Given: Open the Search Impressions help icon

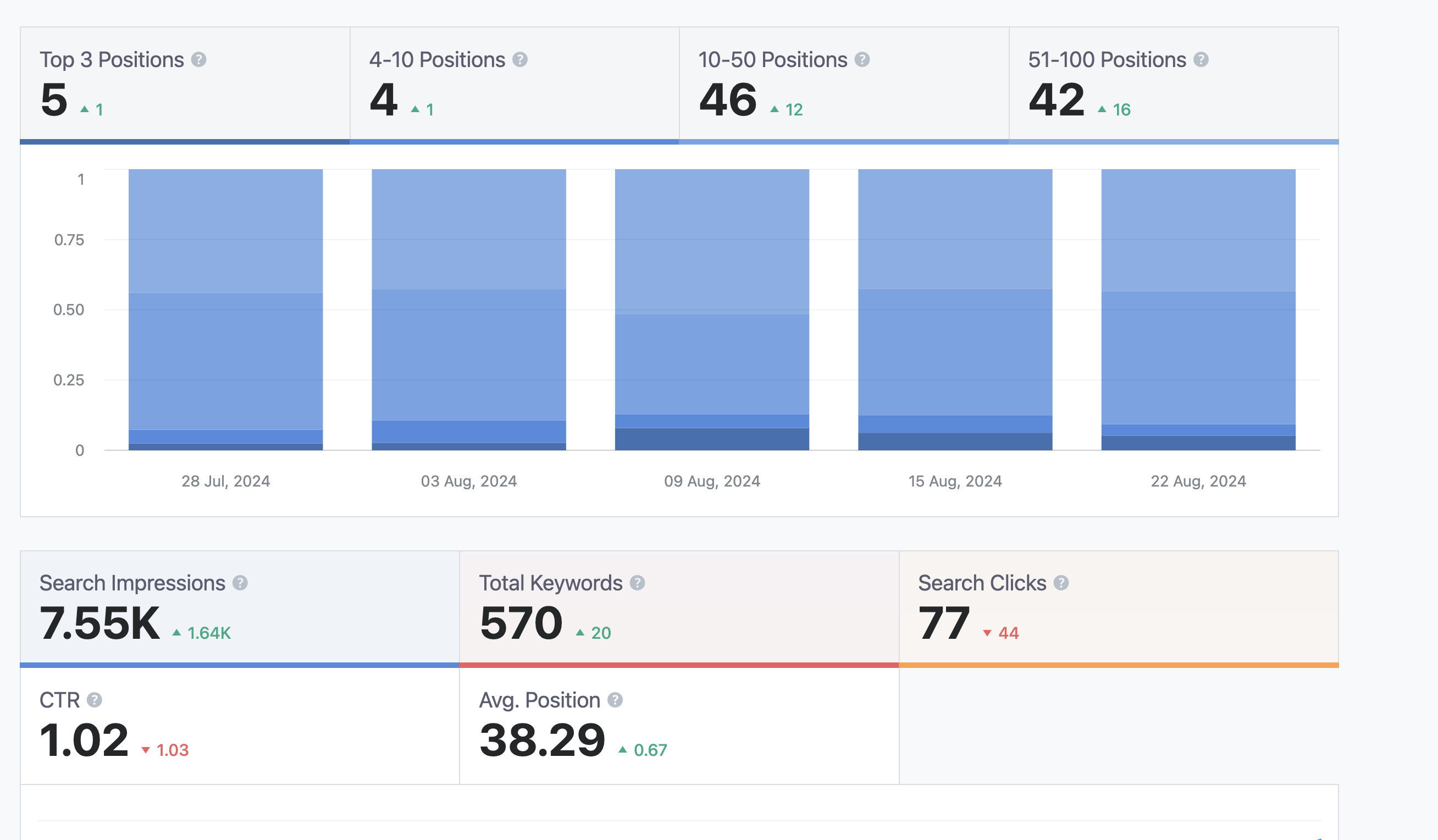Looking at the screenshot, I should click(x=240, y=583).
